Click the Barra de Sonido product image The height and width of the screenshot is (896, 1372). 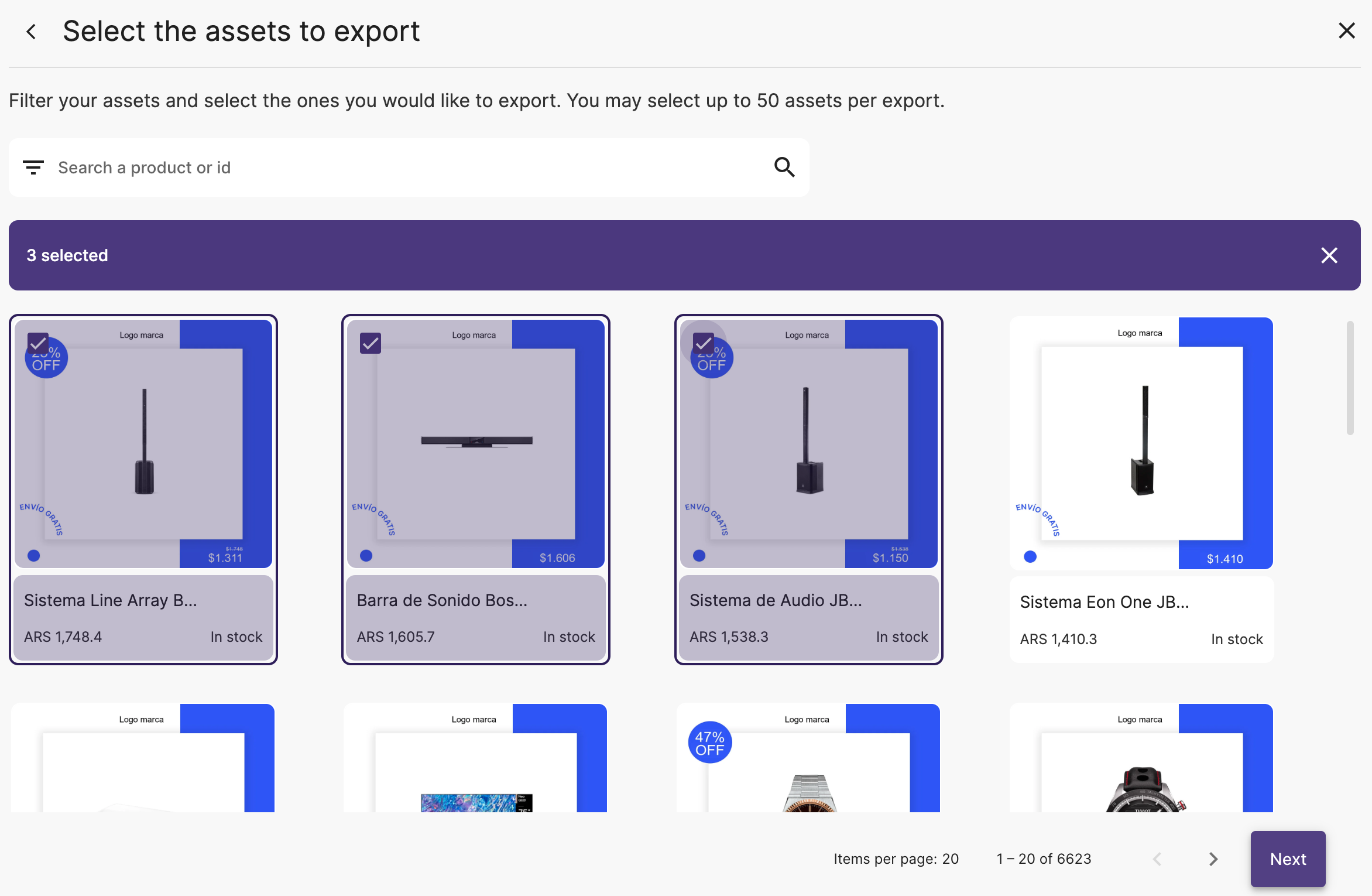click(x=476, y=443)
